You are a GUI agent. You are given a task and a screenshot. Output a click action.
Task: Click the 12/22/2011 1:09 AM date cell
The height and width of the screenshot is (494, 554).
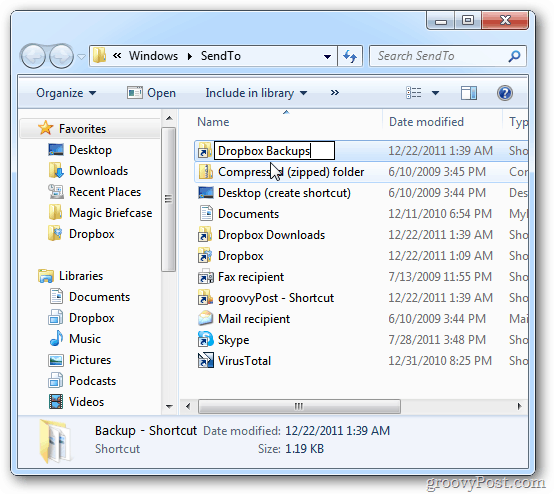(x=440, y=256)
